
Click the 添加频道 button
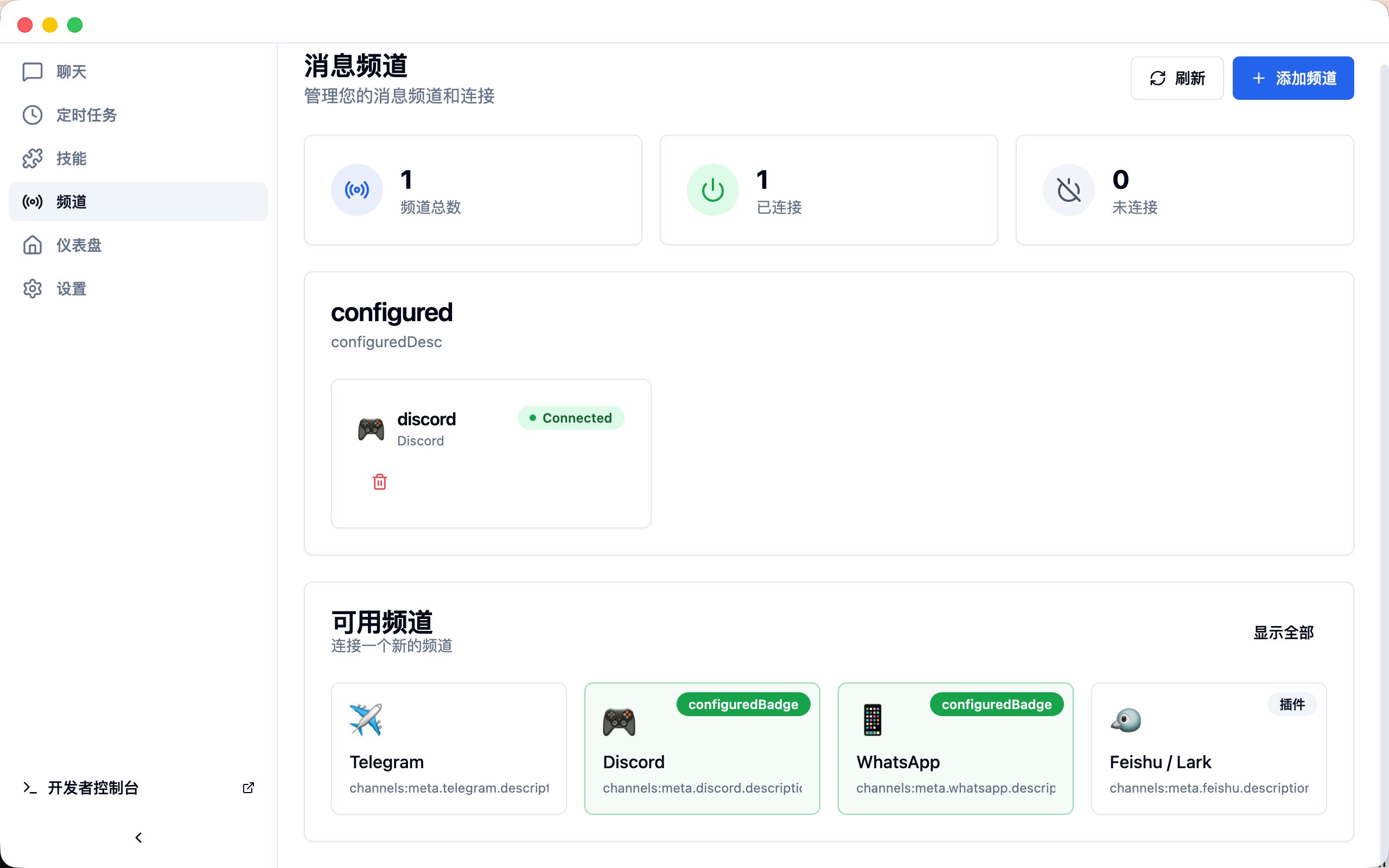1292,78
